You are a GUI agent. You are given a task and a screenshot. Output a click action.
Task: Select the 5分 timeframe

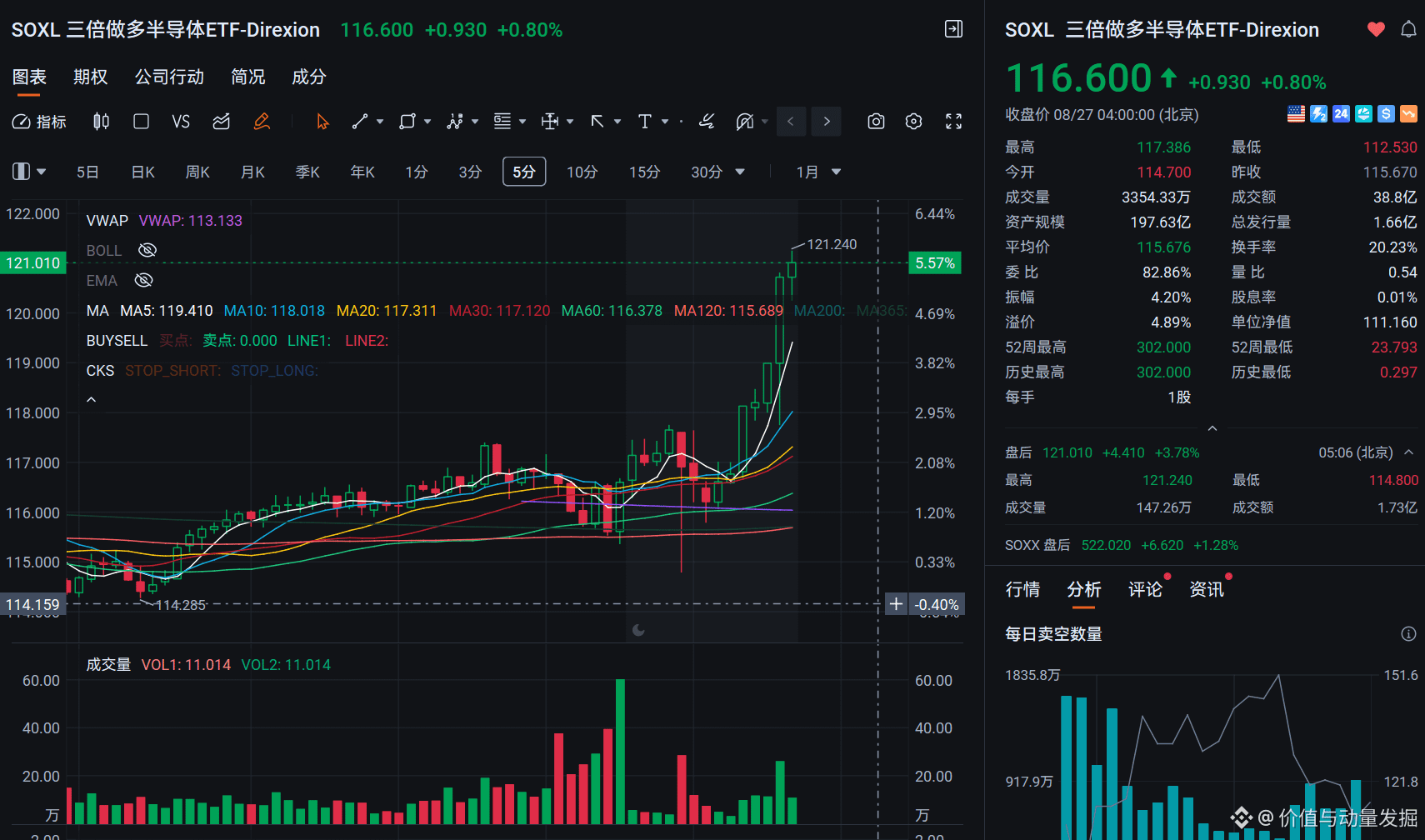coord(524,172)
